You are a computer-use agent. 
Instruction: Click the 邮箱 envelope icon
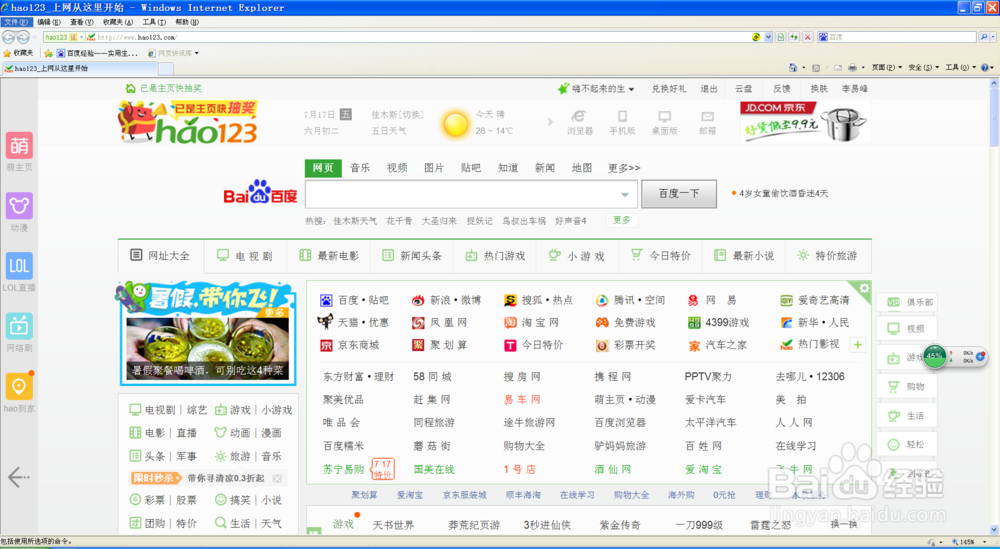pyautogui.click(x=707, y=116)
